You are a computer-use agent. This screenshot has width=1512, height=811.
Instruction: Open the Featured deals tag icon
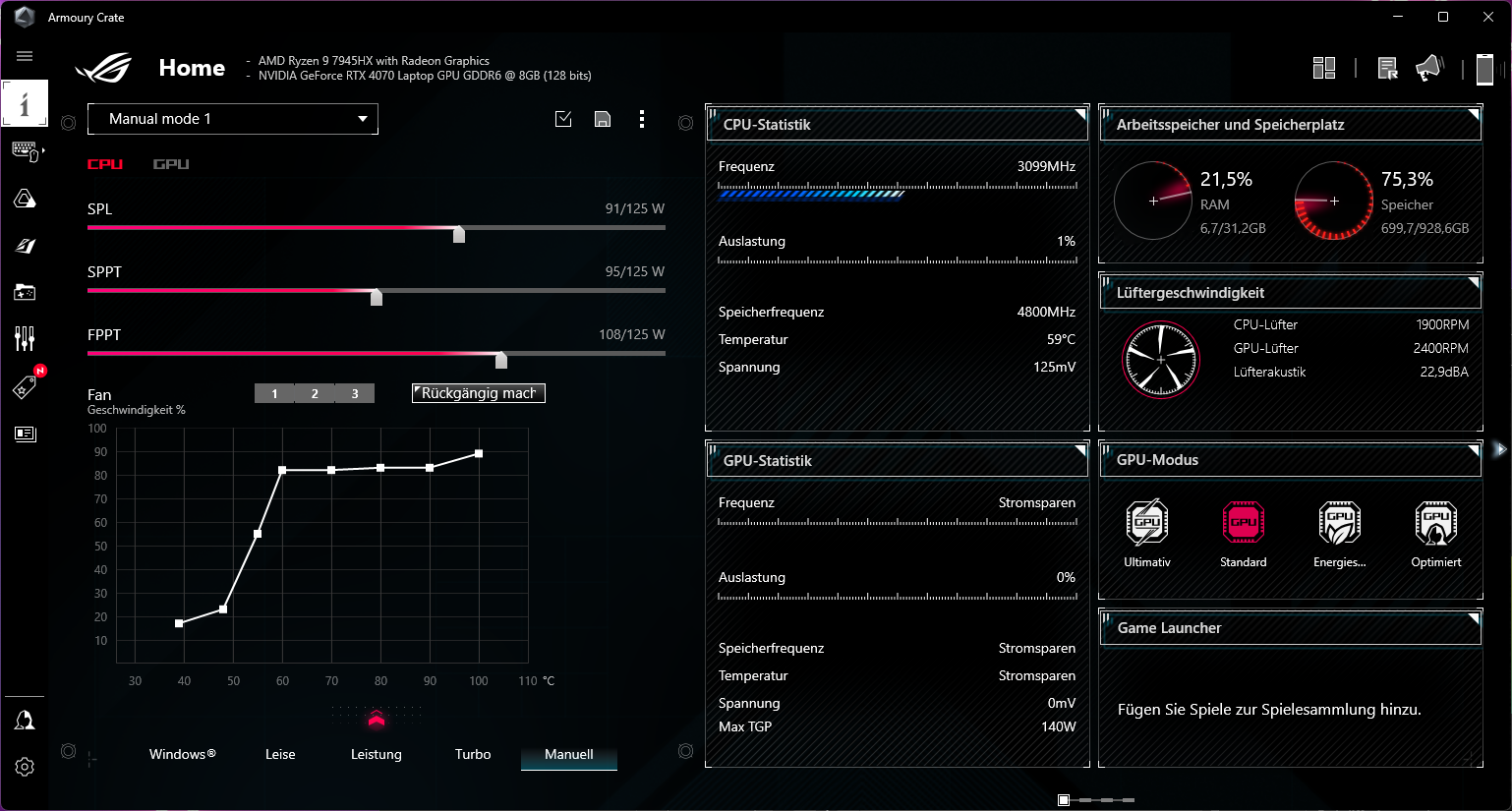25,386
